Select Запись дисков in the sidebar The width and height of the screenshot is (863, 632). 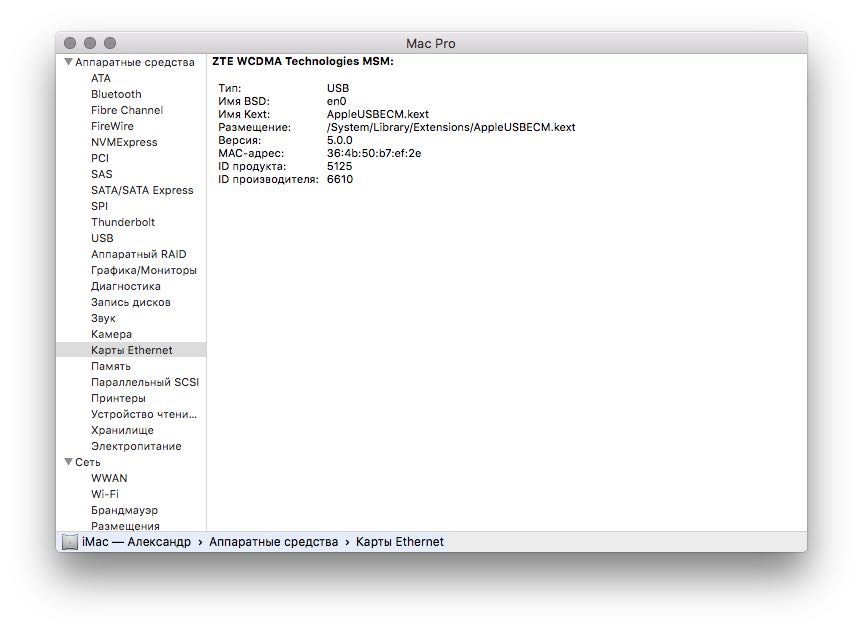point(131,302)
